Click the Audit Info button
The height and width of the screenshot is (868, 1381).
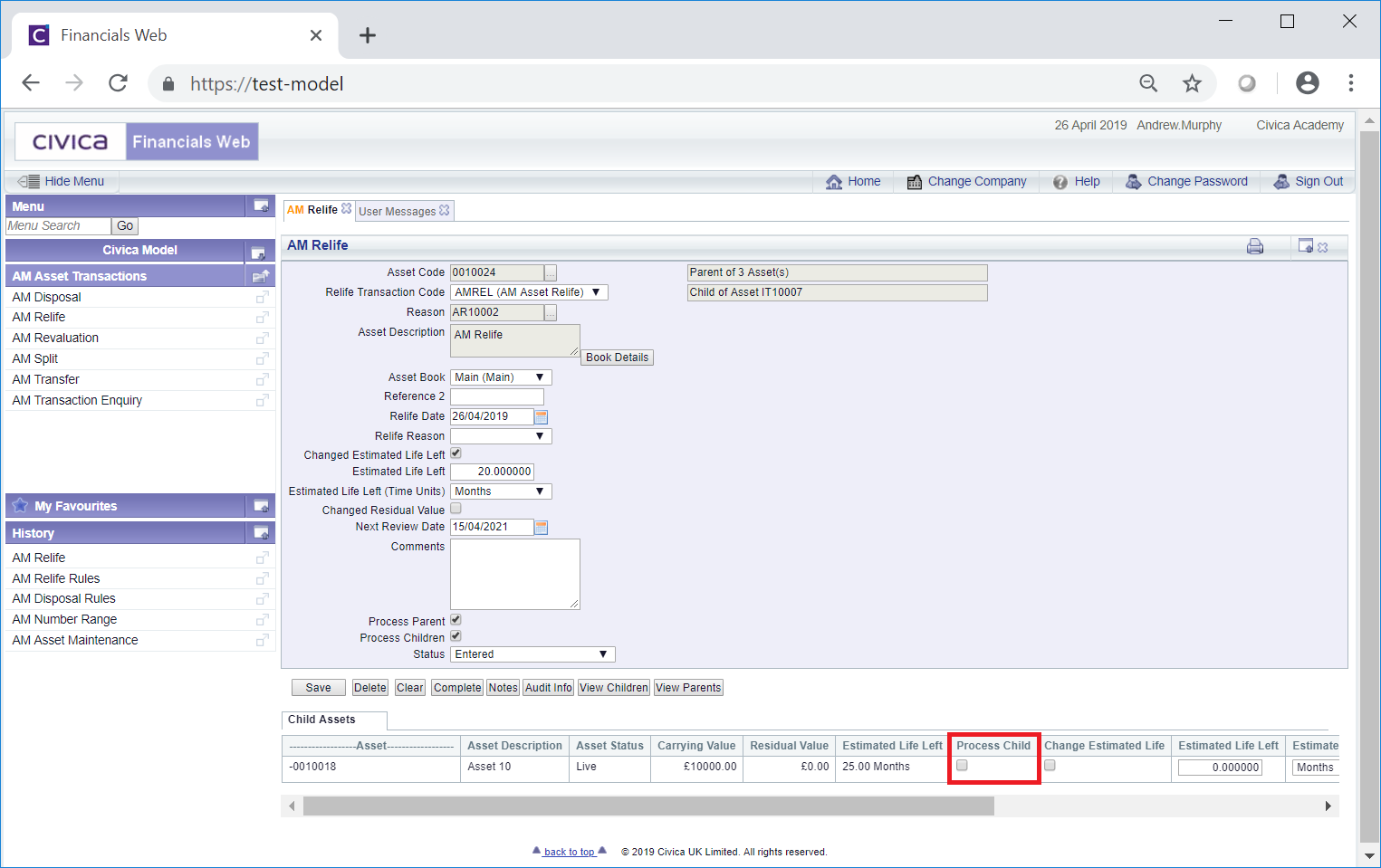click(x=549, y=688)
